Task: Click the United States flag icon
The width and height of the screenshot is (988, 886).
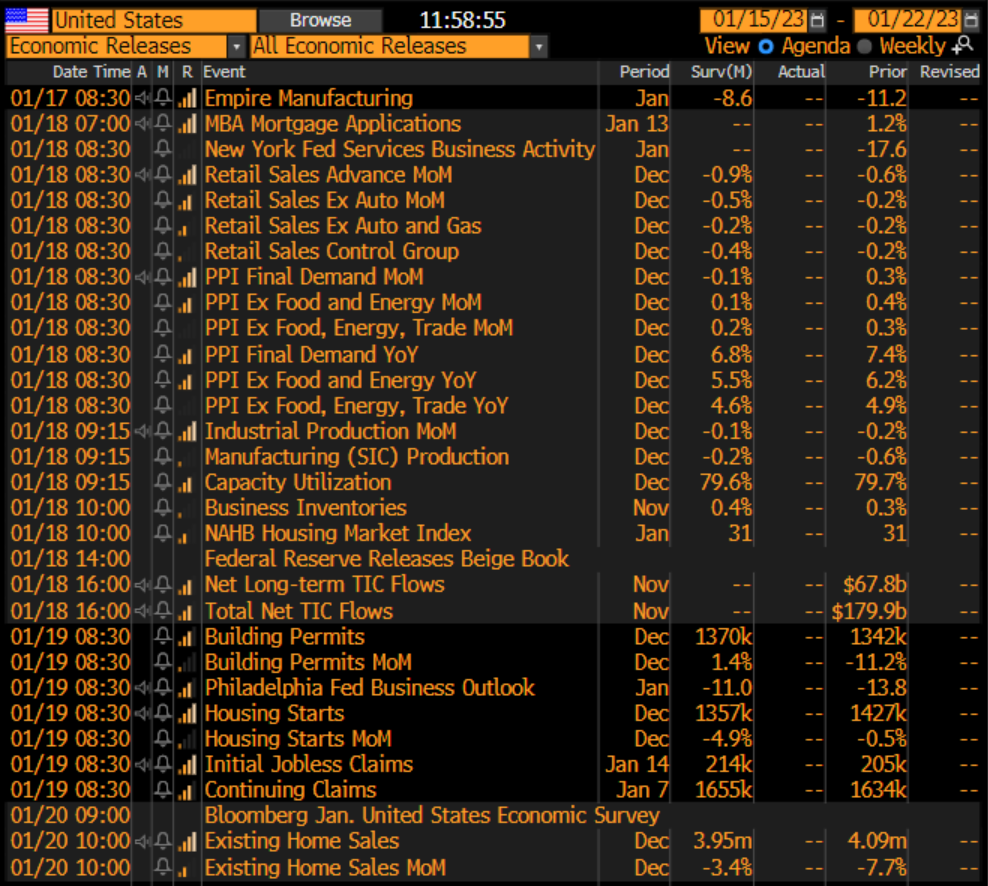Action: click(x=26, y=20)
